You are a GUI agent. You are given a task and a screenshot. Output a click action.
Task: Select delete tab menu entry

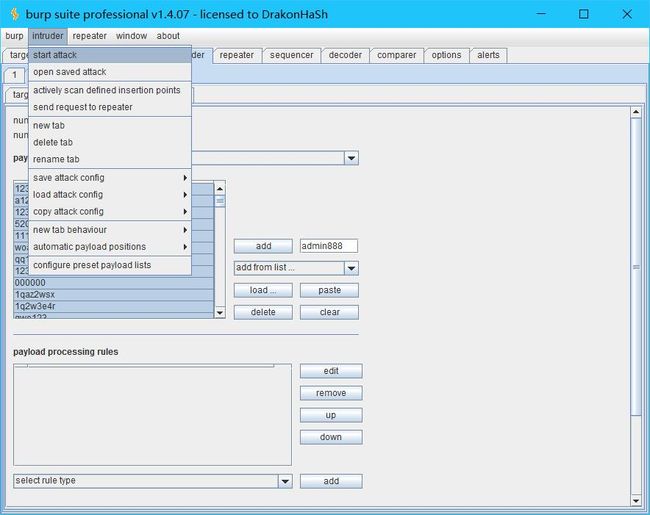point(110,142)
